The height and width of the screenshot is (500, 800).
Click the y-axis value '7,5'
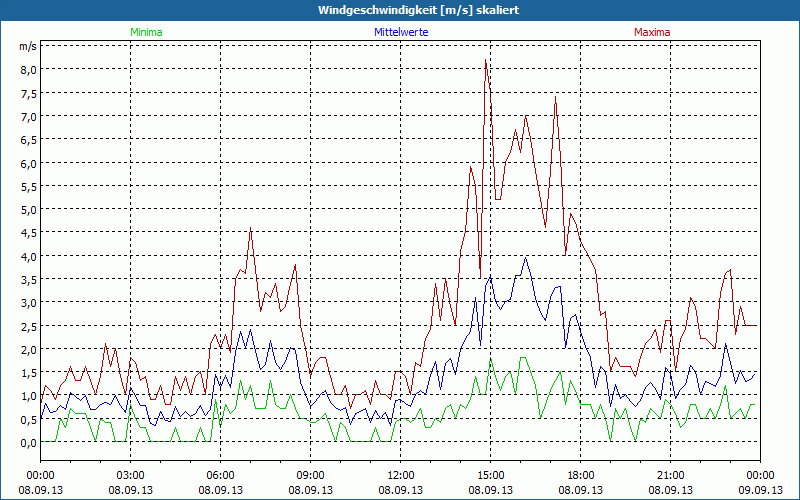[x=29, y=93]
